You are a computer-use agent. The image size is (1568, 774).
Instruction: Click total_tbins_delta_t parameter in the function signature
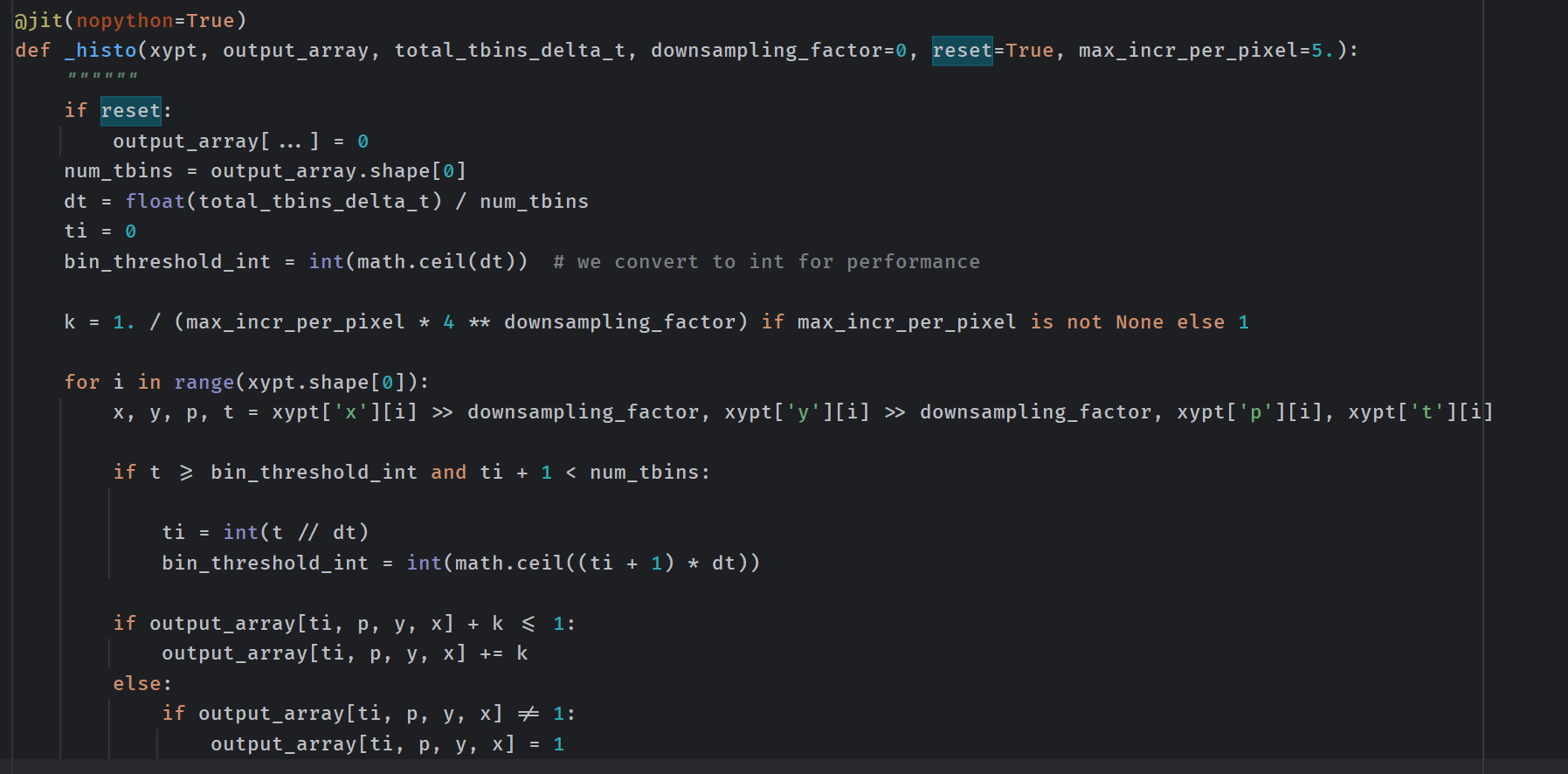pos(510,51)
